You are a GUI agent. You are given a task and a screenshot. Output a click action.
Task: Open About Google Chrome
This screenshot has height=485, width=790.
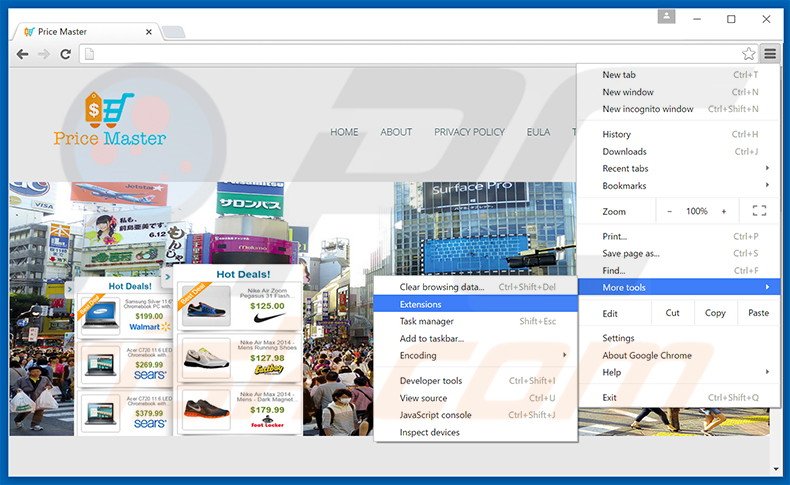679,355
